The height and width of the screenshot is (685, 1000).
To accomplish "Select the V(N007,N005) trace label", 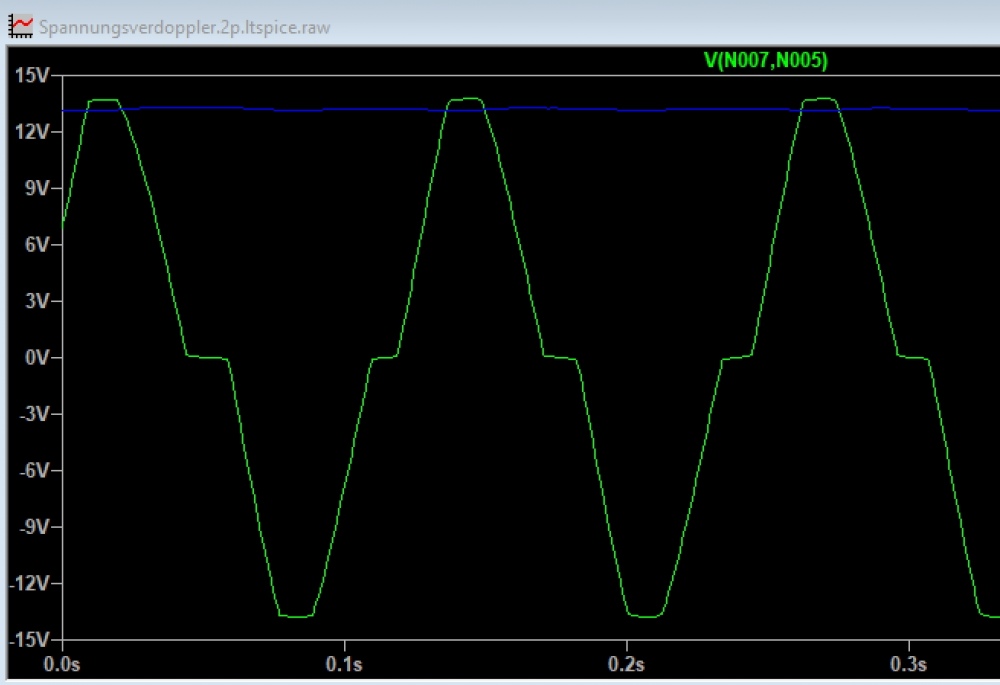I will tap(766, 60).
